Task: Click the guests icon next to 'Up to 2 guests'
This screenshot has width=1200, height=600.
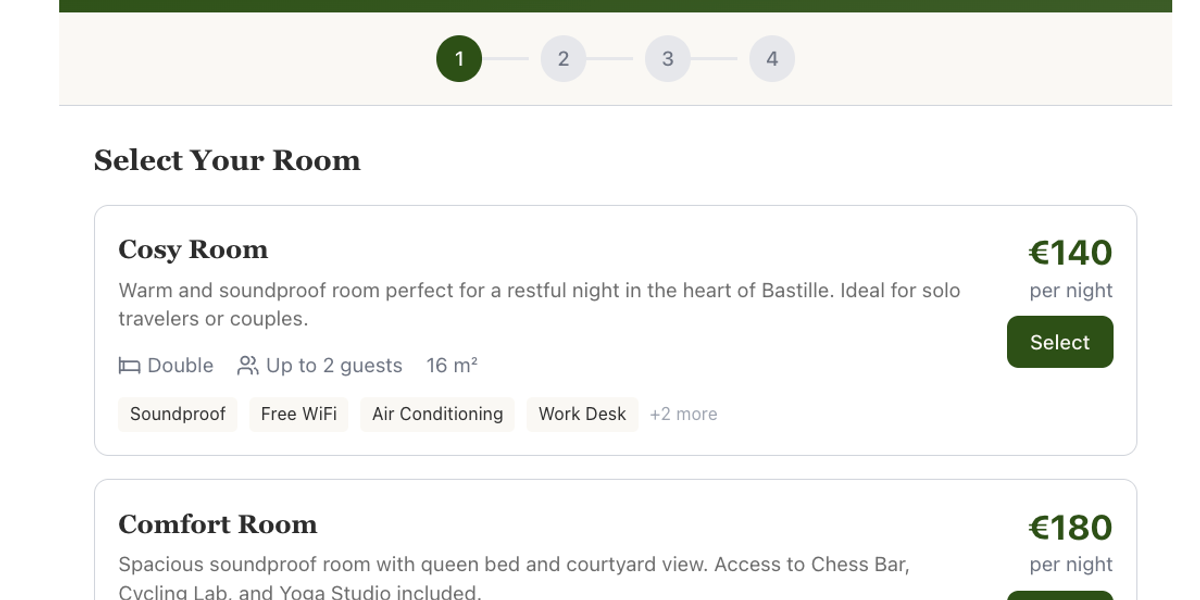Action: pos(247,365)
